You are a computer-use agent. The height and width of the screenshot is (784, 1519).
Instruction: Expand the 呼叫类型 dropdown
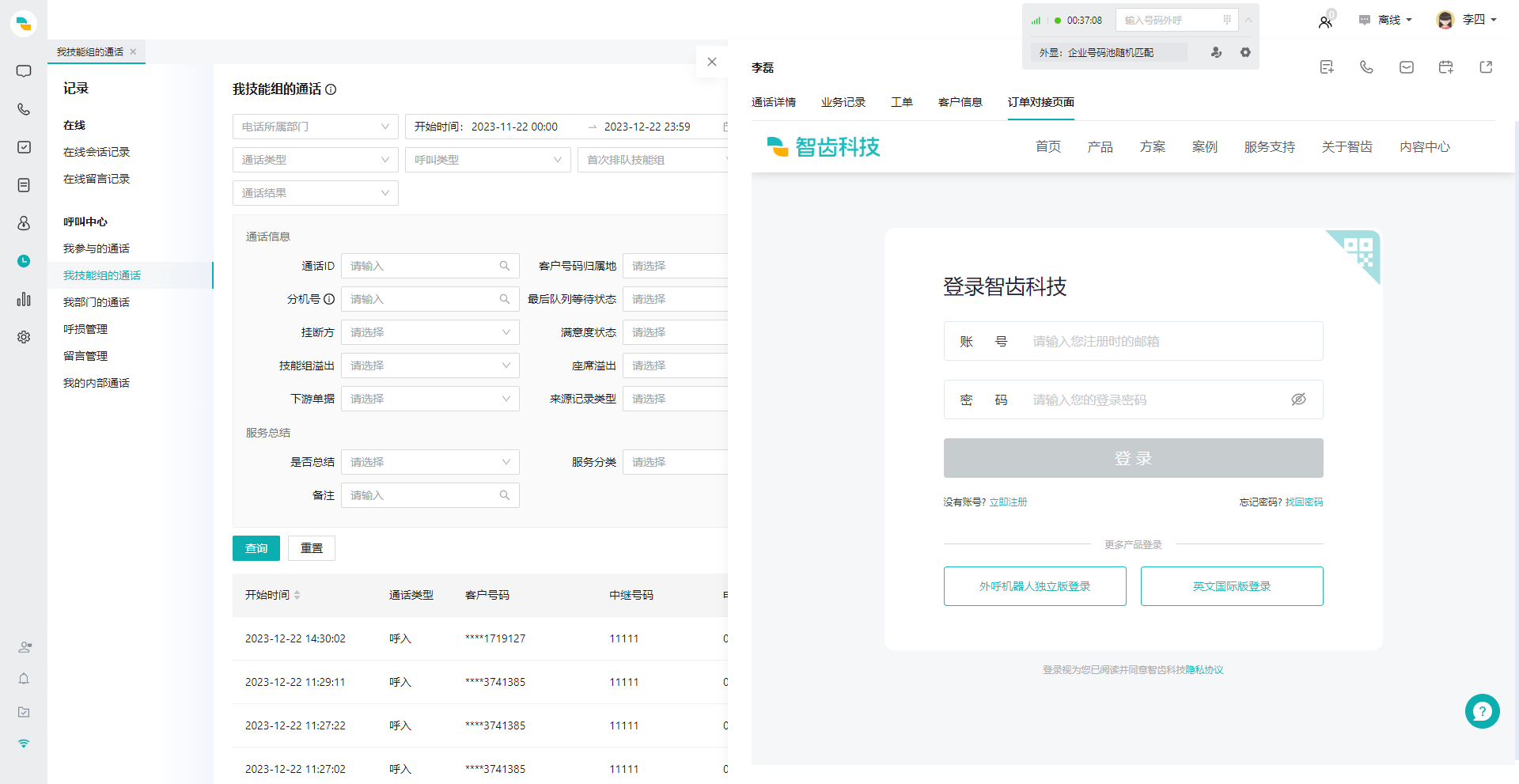(488, 160)
